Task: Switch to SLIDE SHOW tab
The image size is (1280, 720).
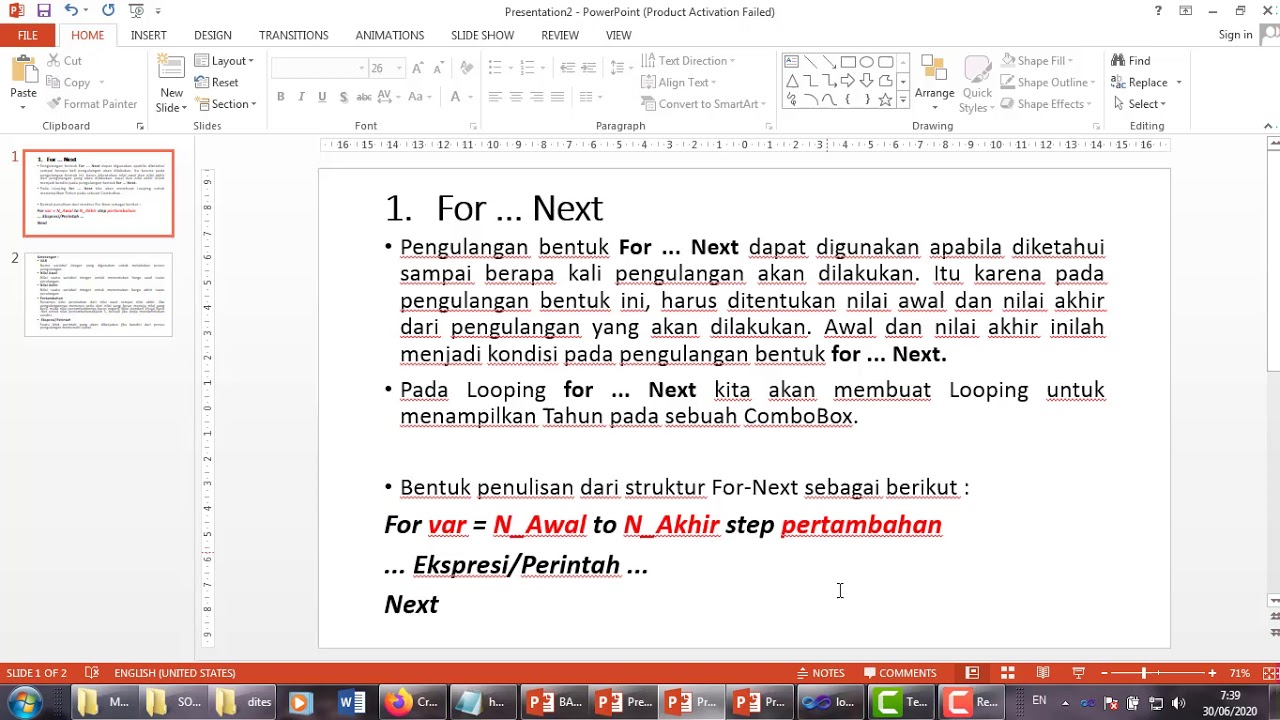Action: tap(482, 35)
